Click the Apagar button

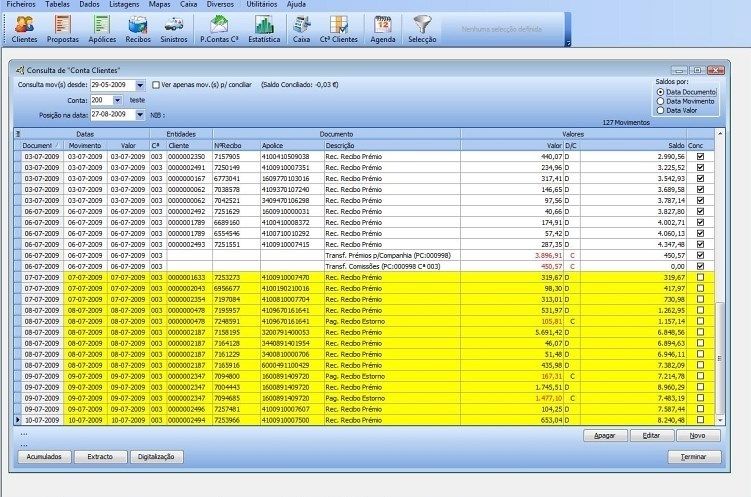[x=604, y=436]
